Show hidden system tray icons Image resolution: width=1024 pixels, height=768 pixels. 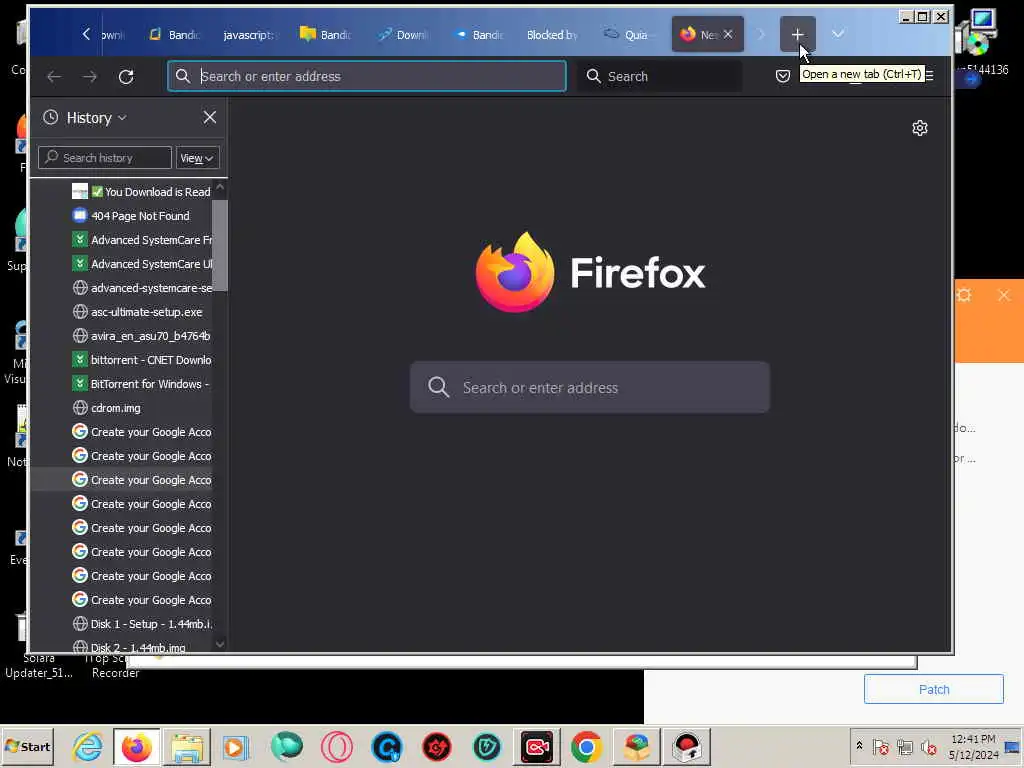[x=859, y=746]
